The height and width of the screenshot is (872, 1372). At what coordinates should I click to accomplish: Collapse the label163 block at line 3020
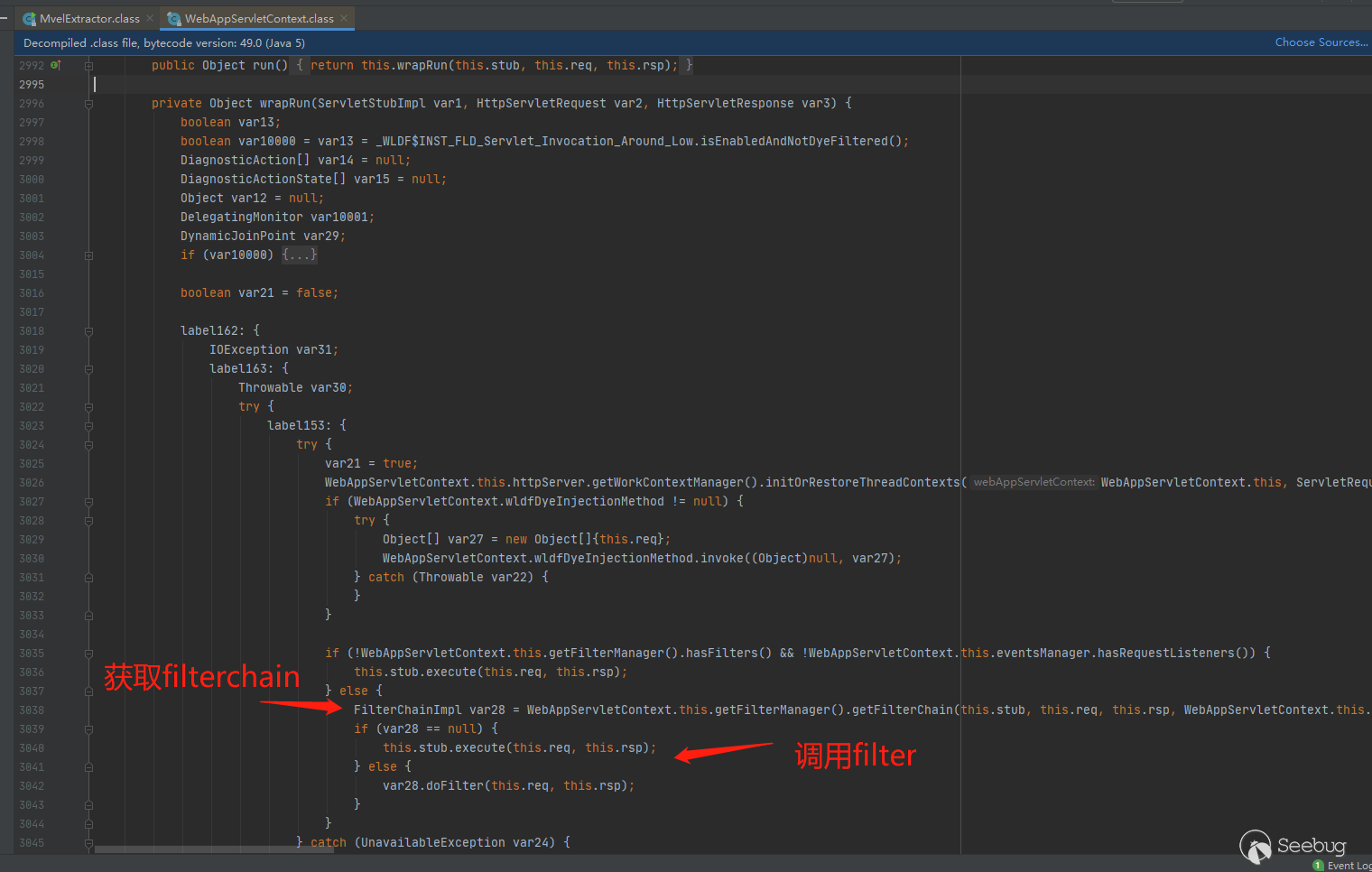click(x=88, y=369)
